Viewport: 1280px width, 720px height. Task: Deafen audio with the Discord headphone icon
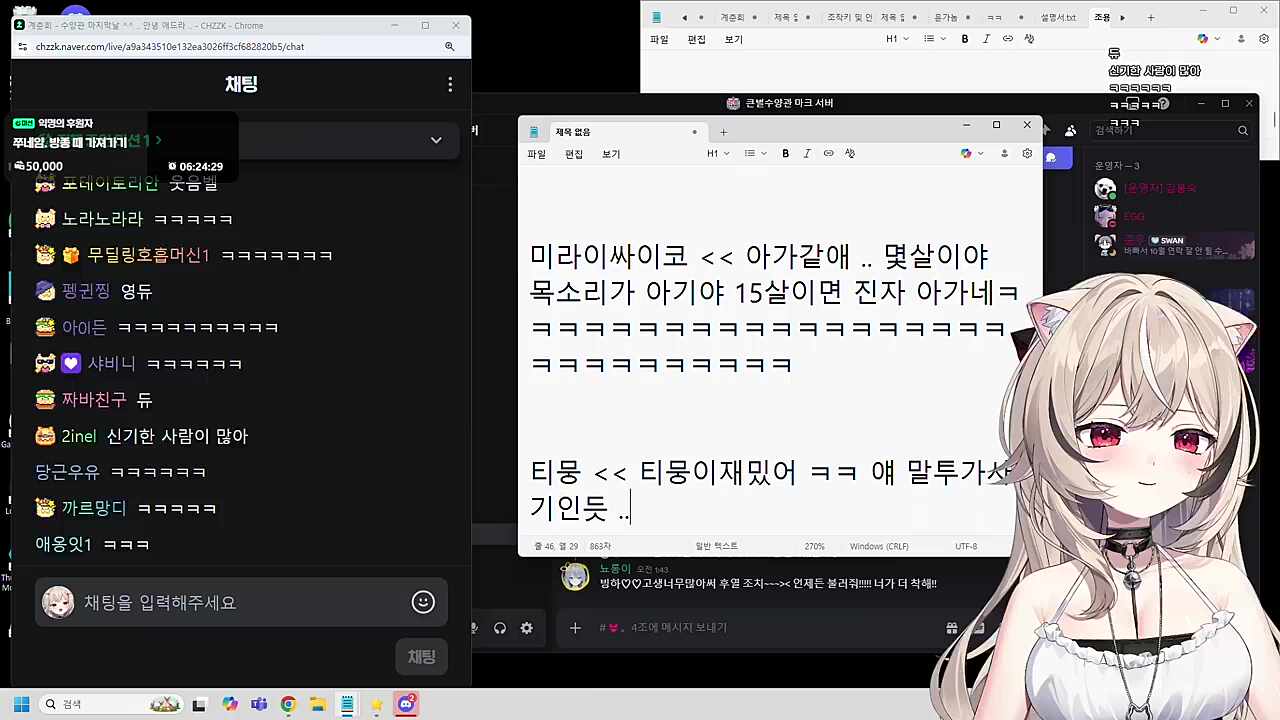[500, 628]
